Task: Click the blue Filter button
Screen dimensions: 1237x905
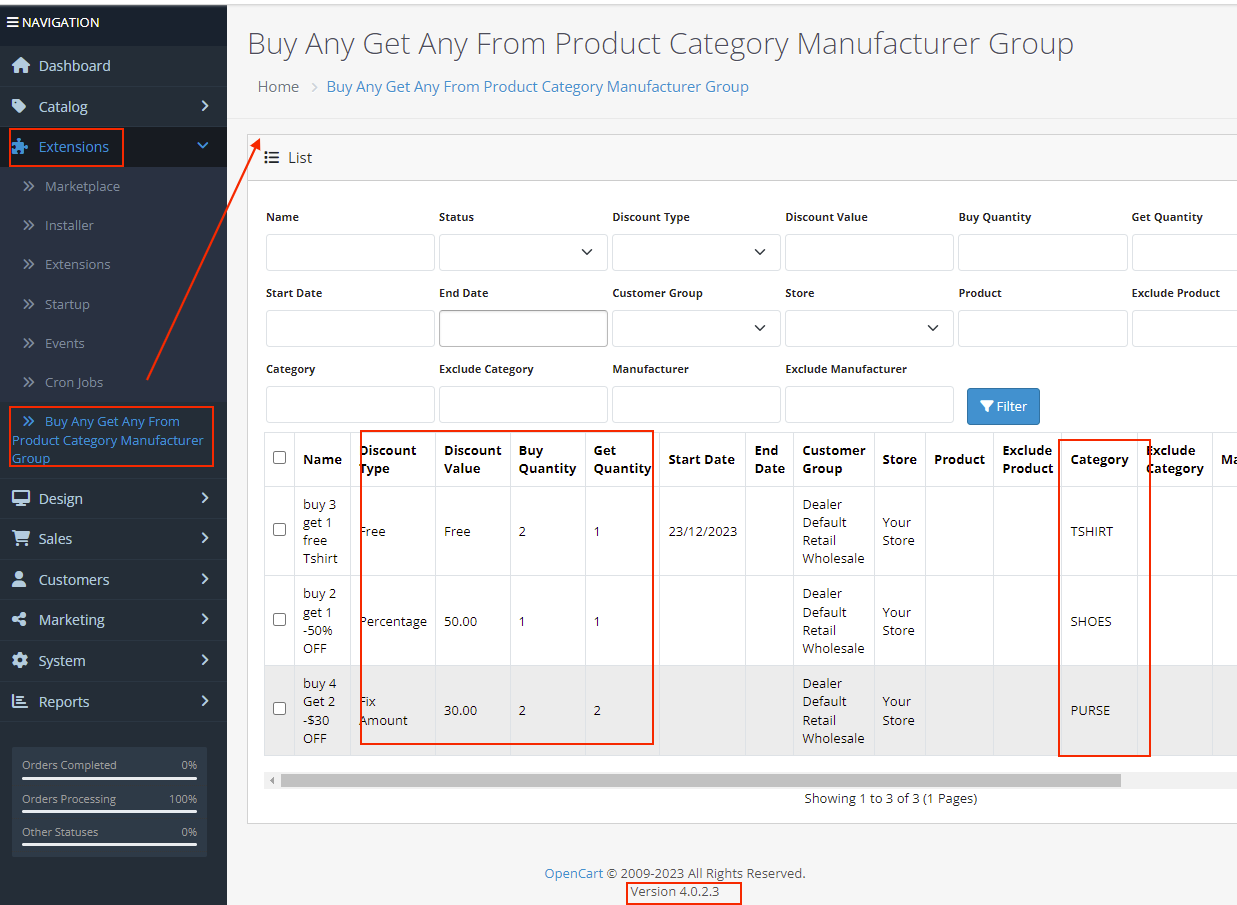Action: (x=1003, y=406)
